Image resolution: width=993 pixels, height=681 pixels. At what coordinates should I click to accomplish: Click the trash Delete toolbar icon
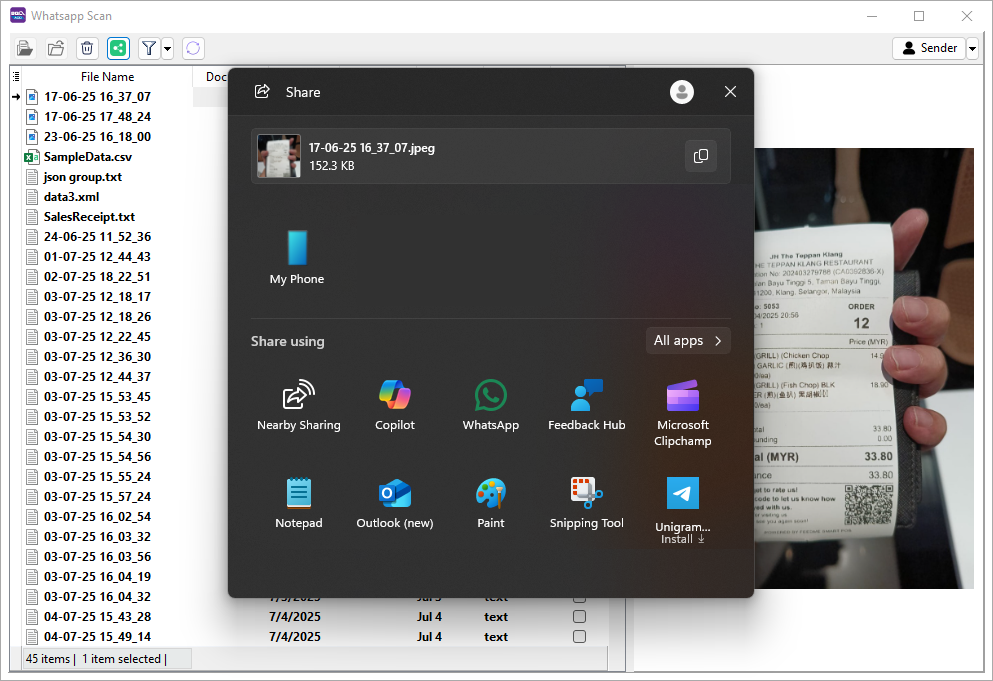[x=87, y=48]
